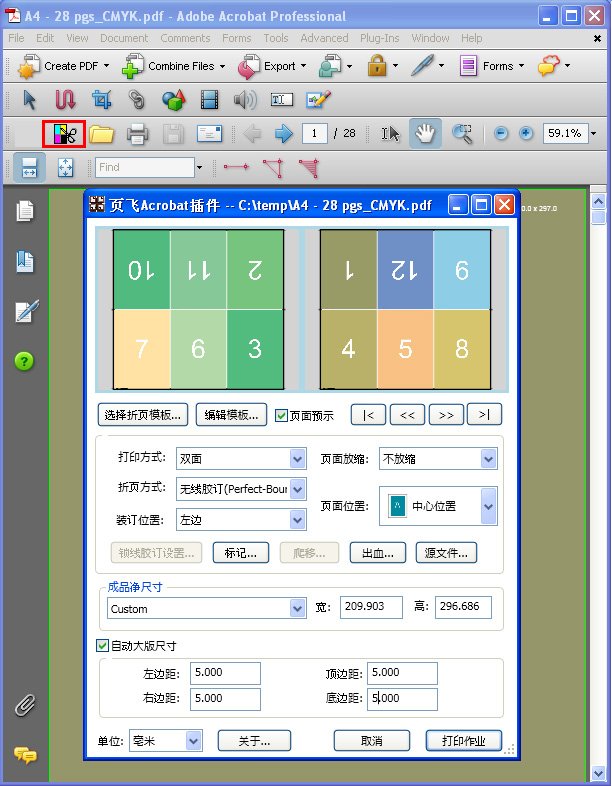The width and height of the screenshot is (612, 786).
Task: Open the Pages panel in sidebar
Action: 25,211
